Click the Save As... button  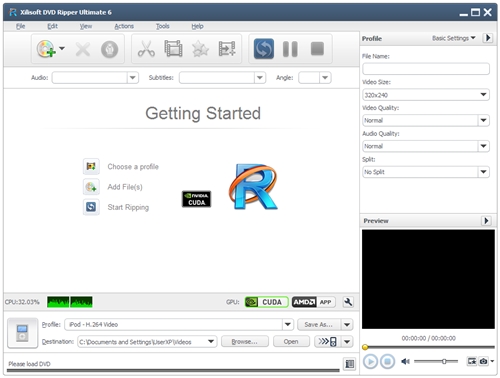coord(318,324)
